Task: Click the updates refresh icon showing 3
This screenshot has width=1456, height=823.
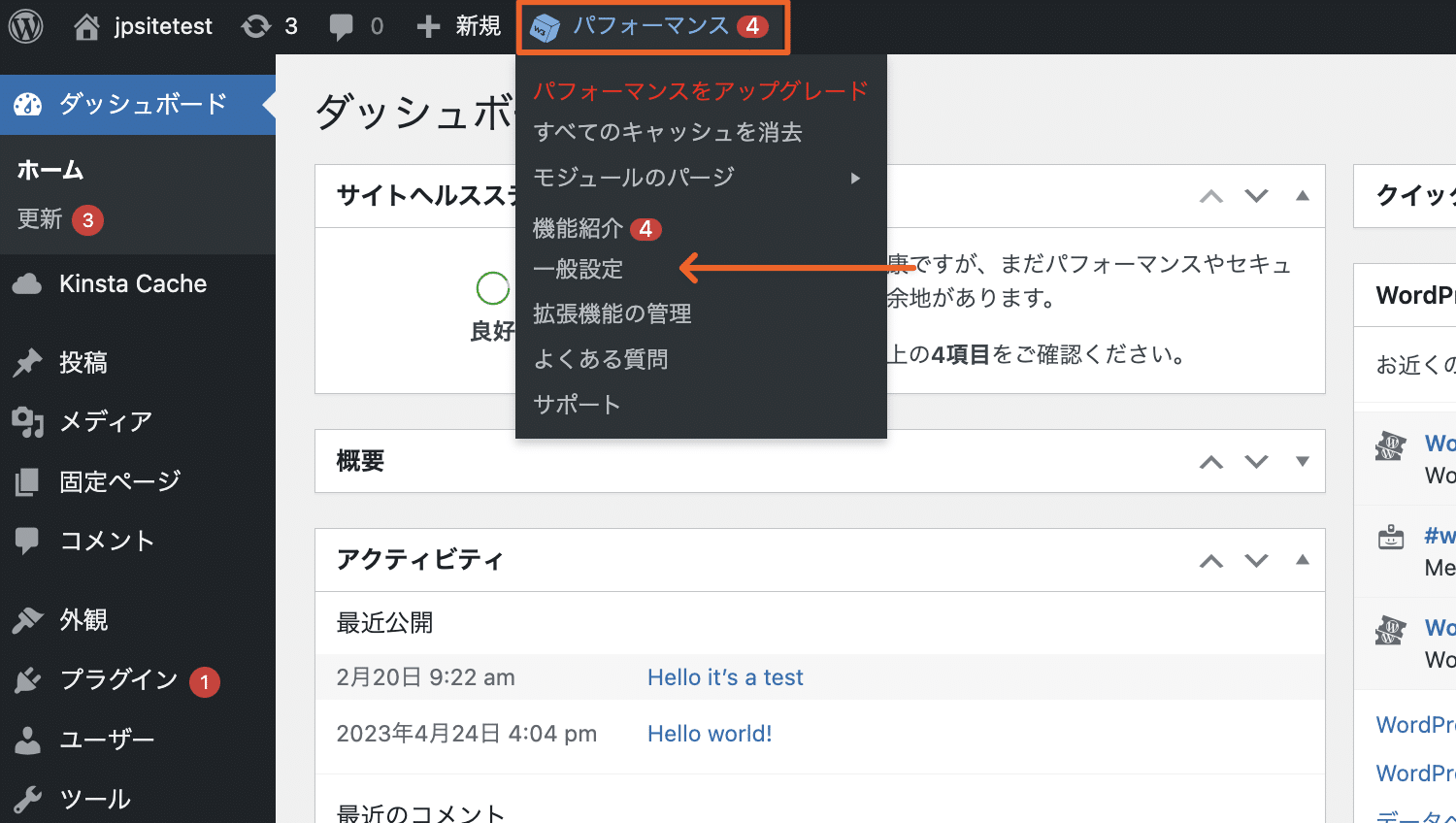Action: tap(254, 26)
